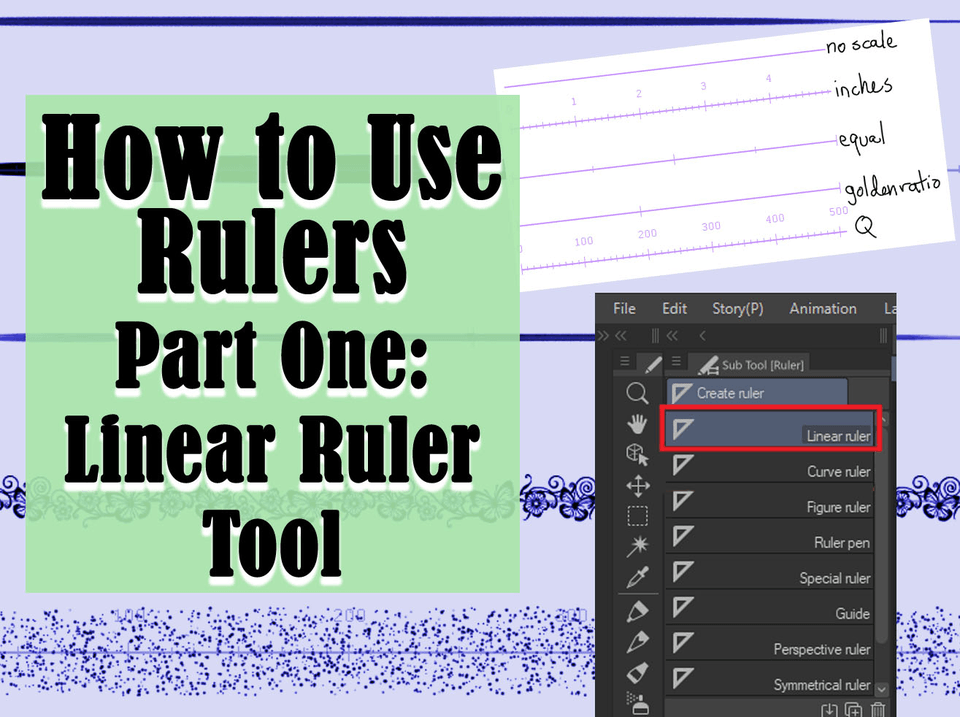Select the Create ruler group tab
Screen dimensions: 960x717
pos(757,393)
